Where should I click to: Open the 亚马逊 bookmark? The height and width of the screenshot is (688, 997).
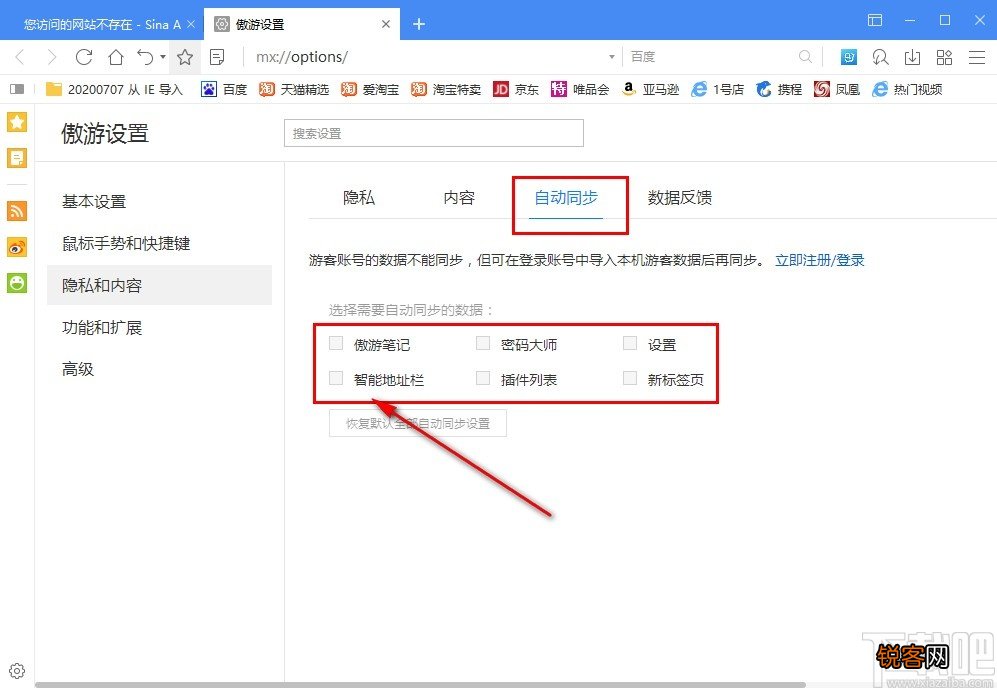click(650, 90)
